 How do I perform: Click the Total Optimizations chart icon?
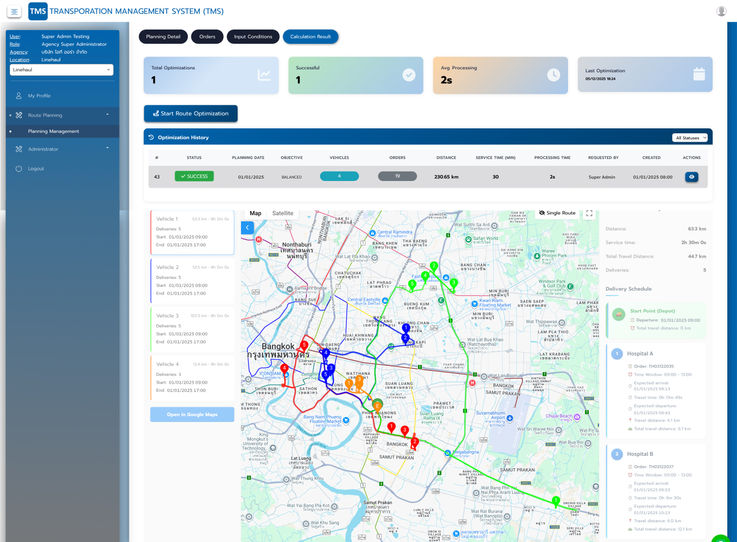point(264,75)
